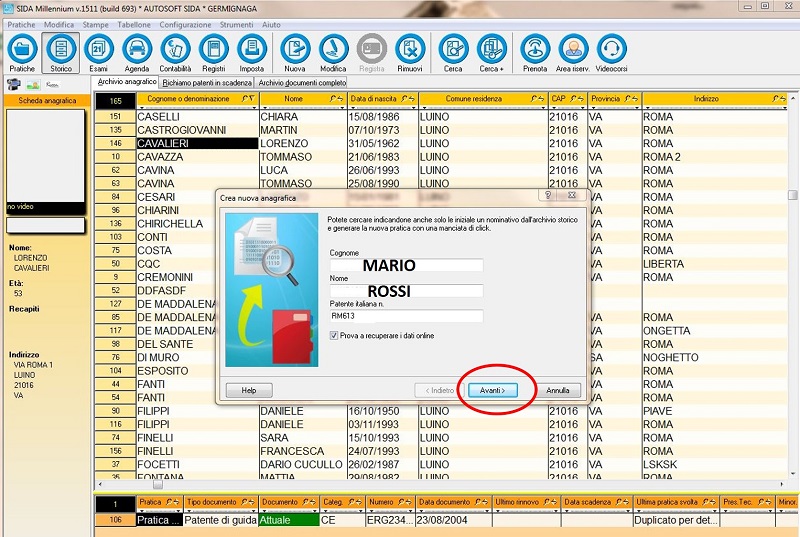Open the Area riservata icon

pyautogui.click(x=573, y=50)
